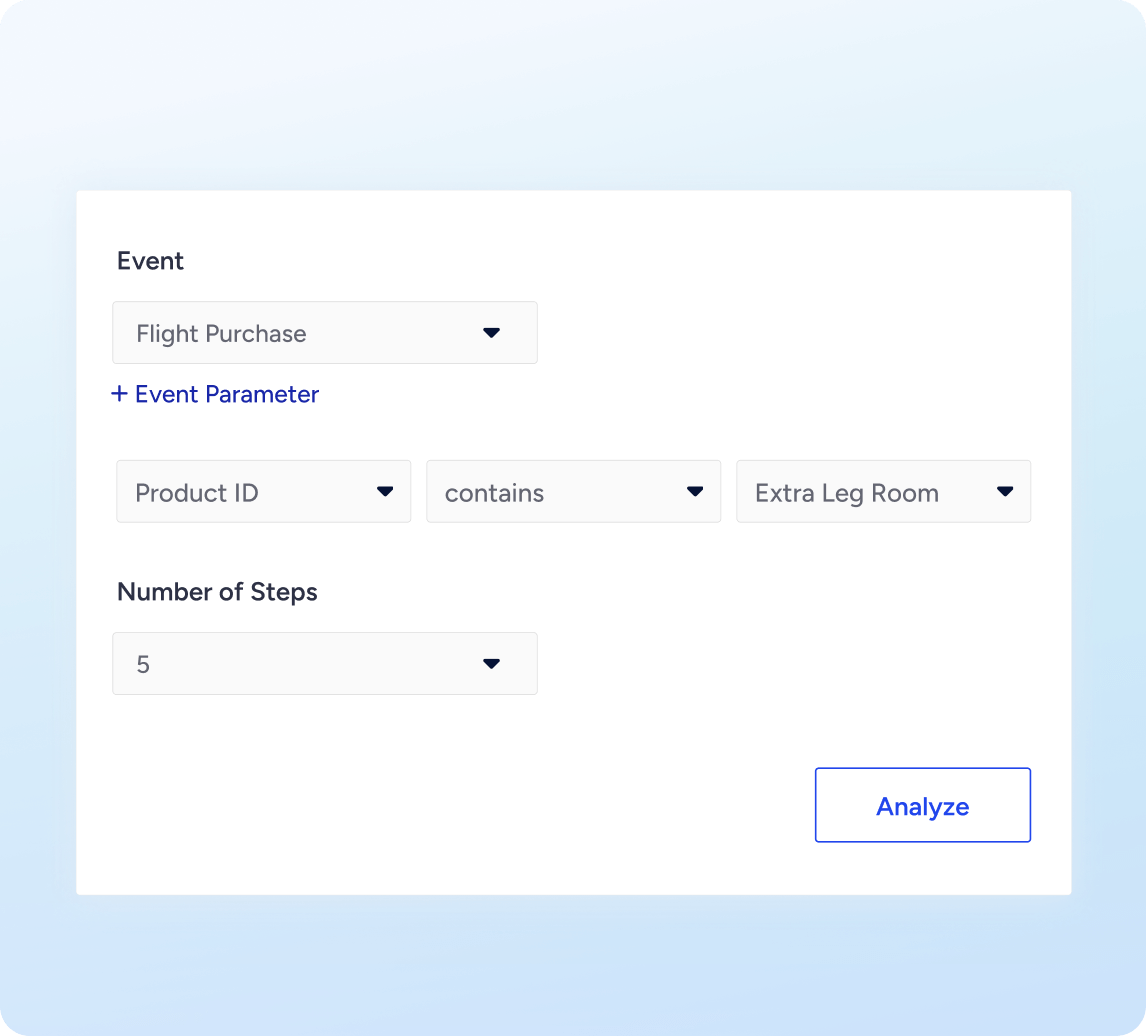The width and height of the screenshot is (1146, 1036).
Task: Click the 'Event' section heading
Action: click(150, 261)
